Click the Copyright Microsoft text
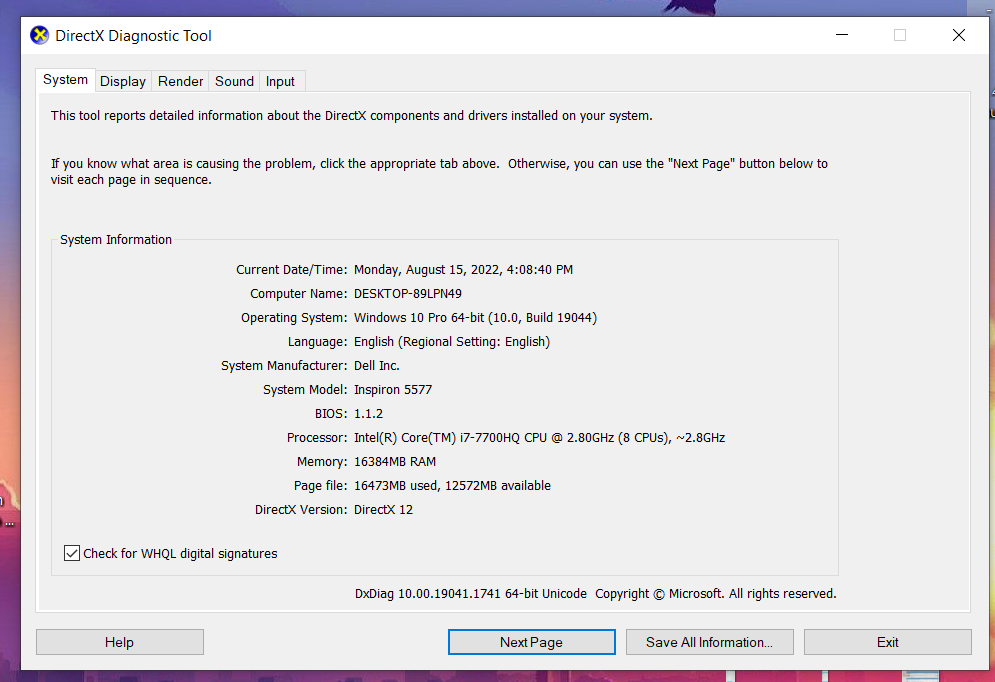 tap(716, 594)
